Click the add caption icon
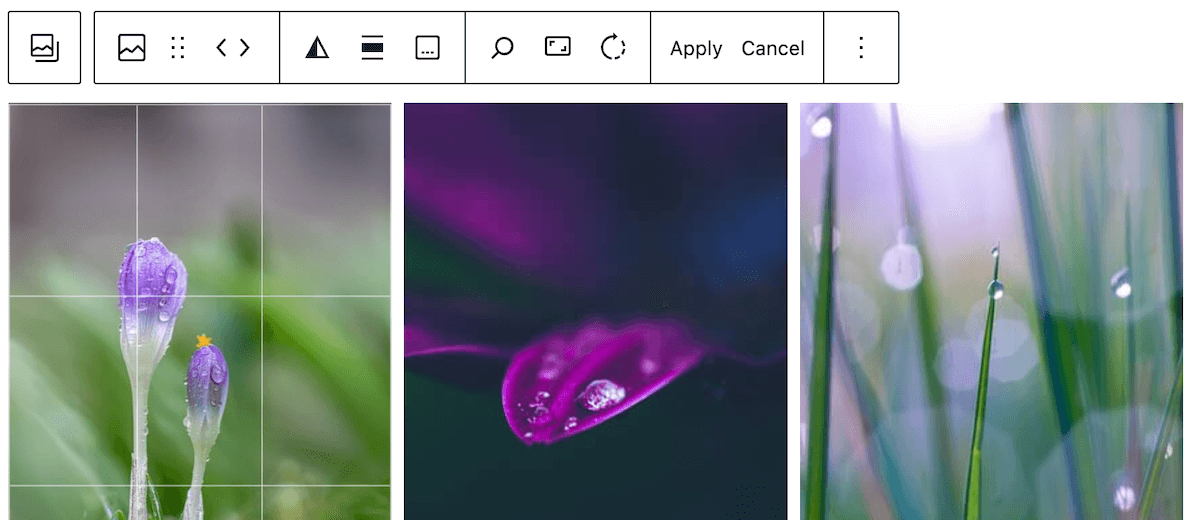1200x520 pixels. pos(427,48)
